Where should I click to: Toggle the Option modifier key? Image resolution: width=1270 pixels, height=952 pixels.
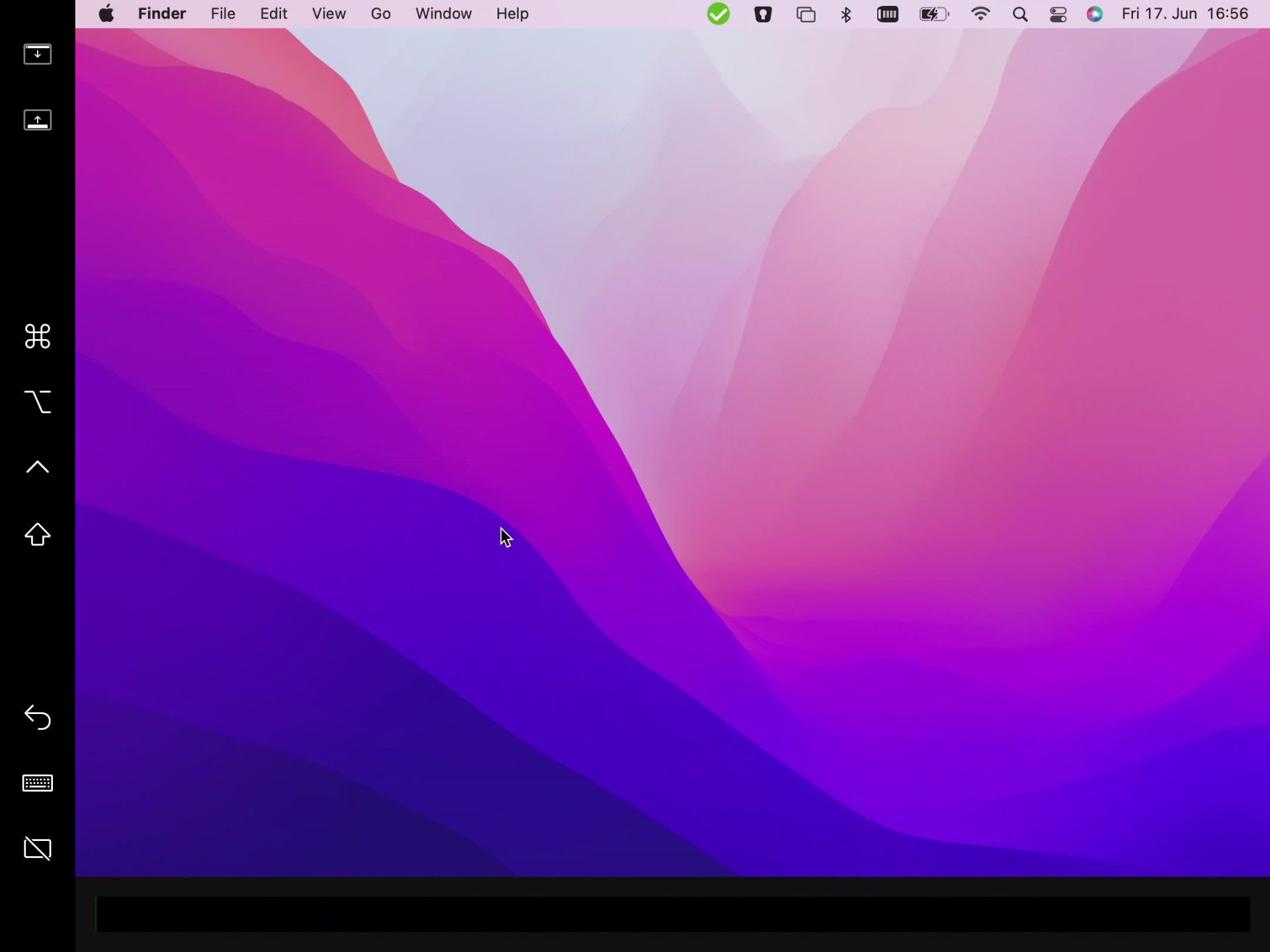pos(37,402)
